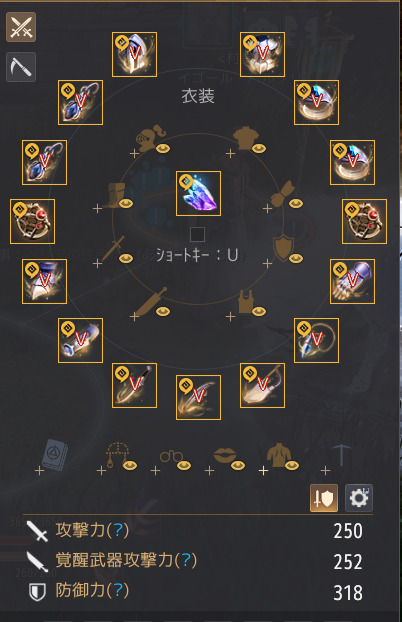Select the crystal item in the center slot

(x=198, y=194)
